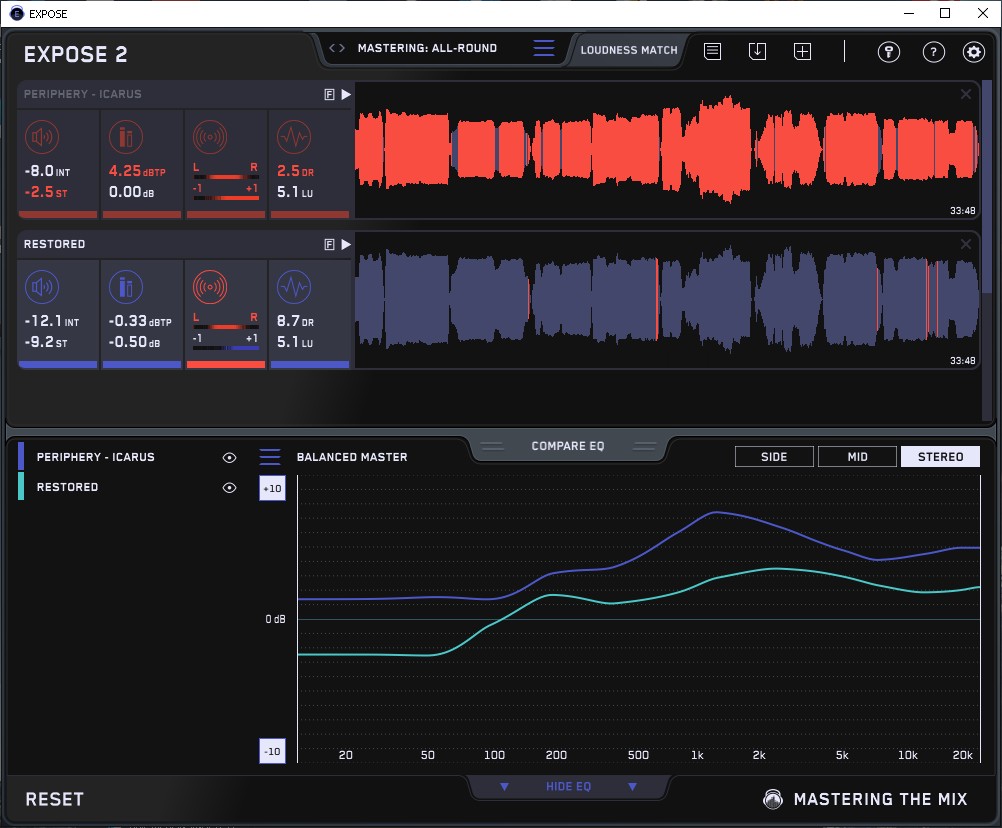
Task: Hide Periphery - Icarus EQ curve via eye icon
Action: (230, 457)
